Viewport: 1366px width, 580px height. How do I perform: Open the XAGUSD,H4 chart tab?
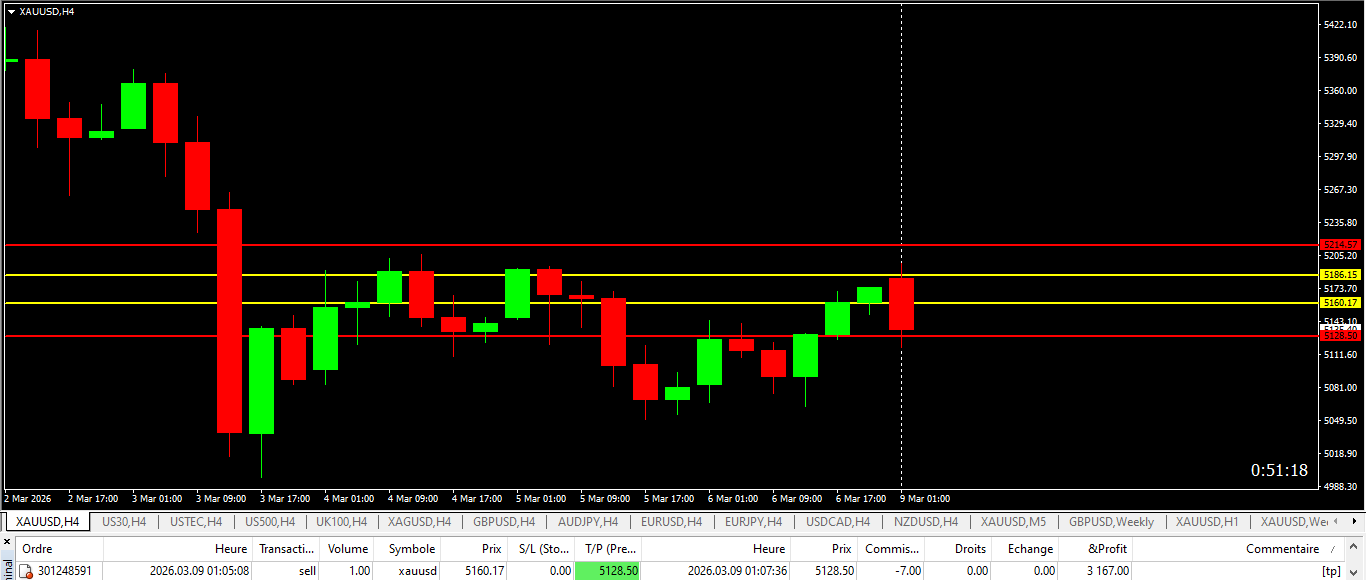click(x=419, y=521)
